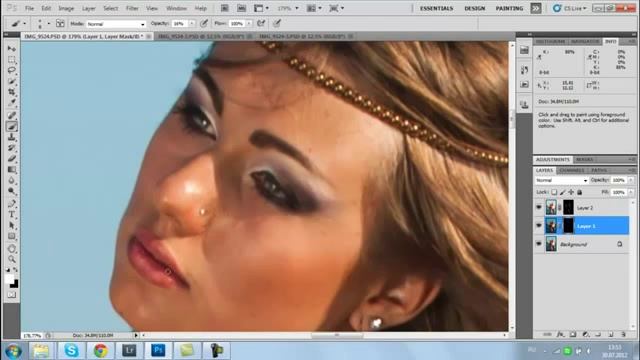The width and height of the screenshot is (640, 360).
Task: Open the Filter menu
Action: [132, 8]
